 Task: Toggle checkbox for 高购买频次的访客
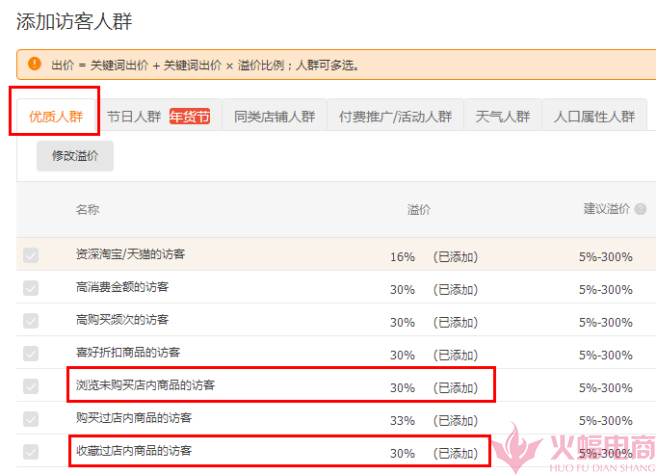point(31,321)
